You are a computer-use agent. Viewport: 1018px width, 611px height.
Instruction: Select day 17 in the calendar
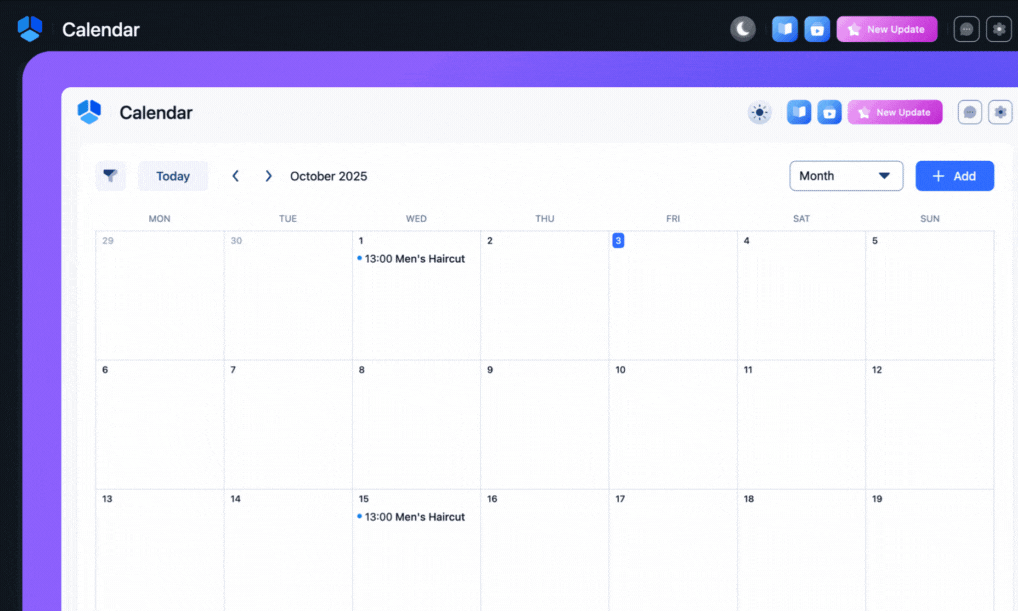[673, 550]
